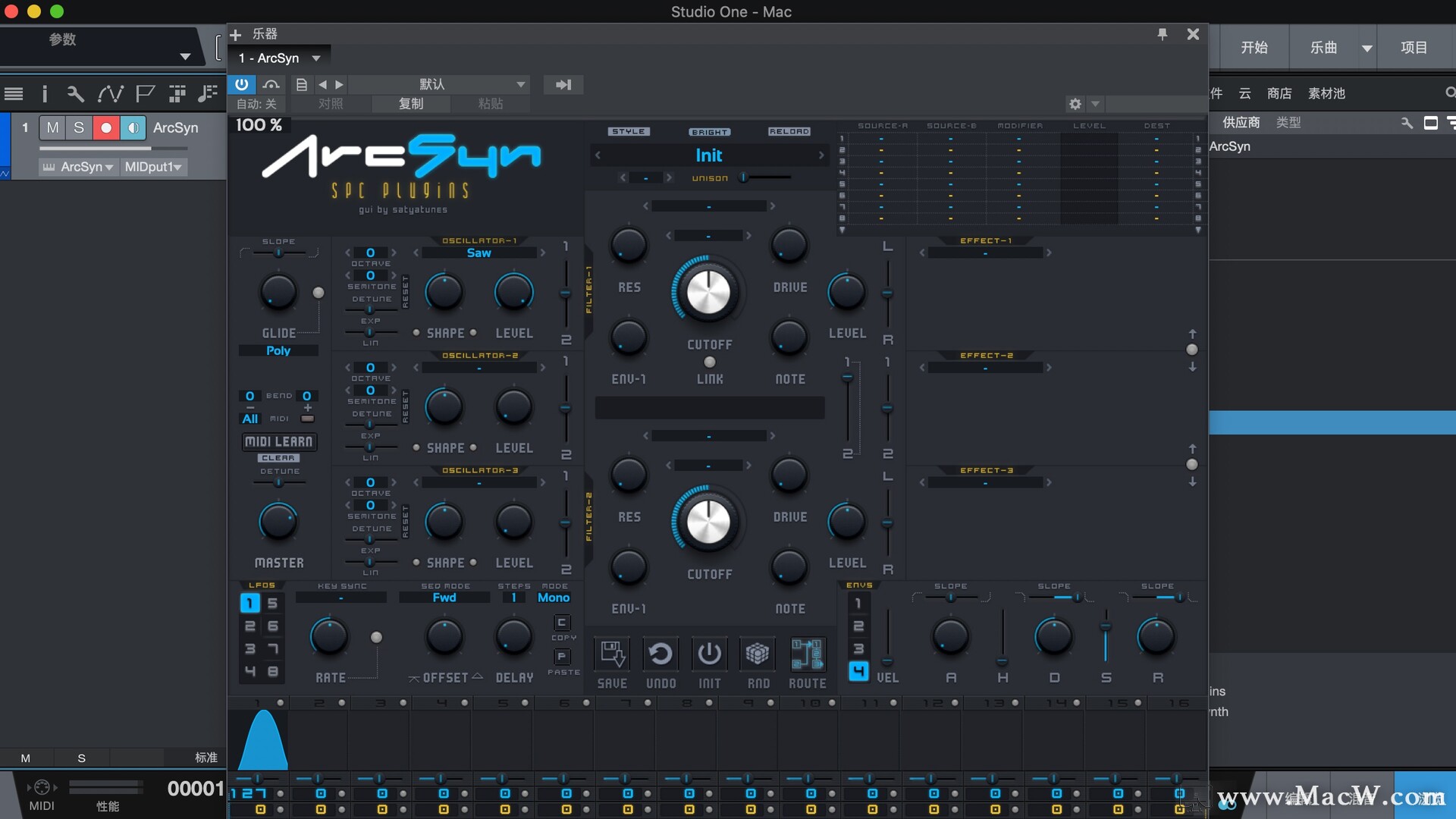This screenshot has height=819, width=1456.
Task: Click the 复制 copy button
Action: click(x=411, y=104)
